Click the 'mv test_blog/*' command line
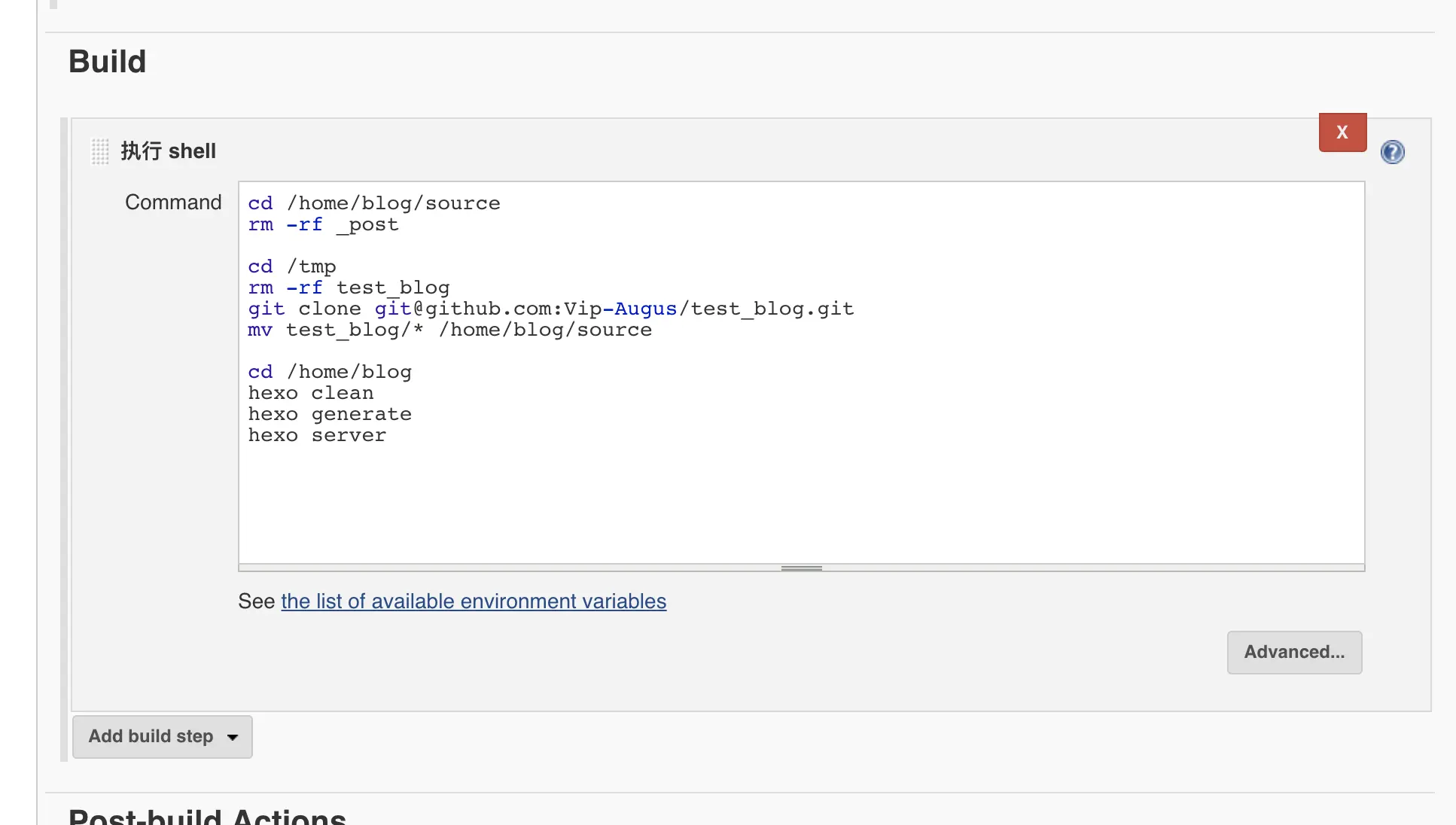1456x825 pixels. 449,330
